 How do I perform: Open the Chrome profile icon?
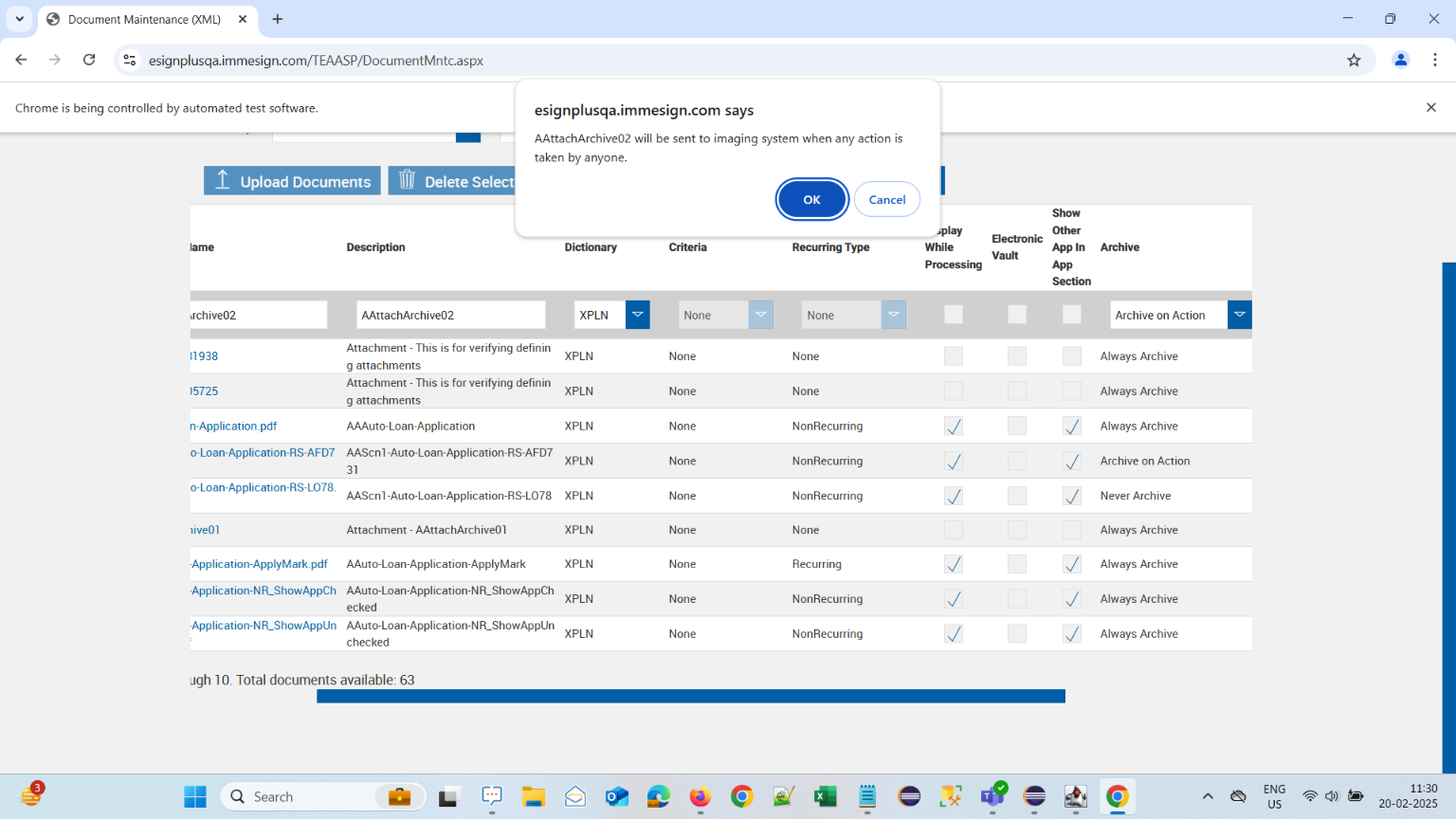pos(1400,60)
